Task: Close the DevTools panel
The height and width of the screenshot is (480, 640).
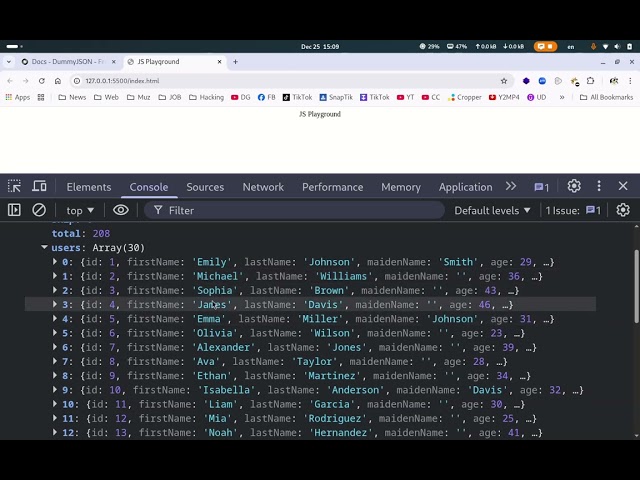Action: coord(623,186)
